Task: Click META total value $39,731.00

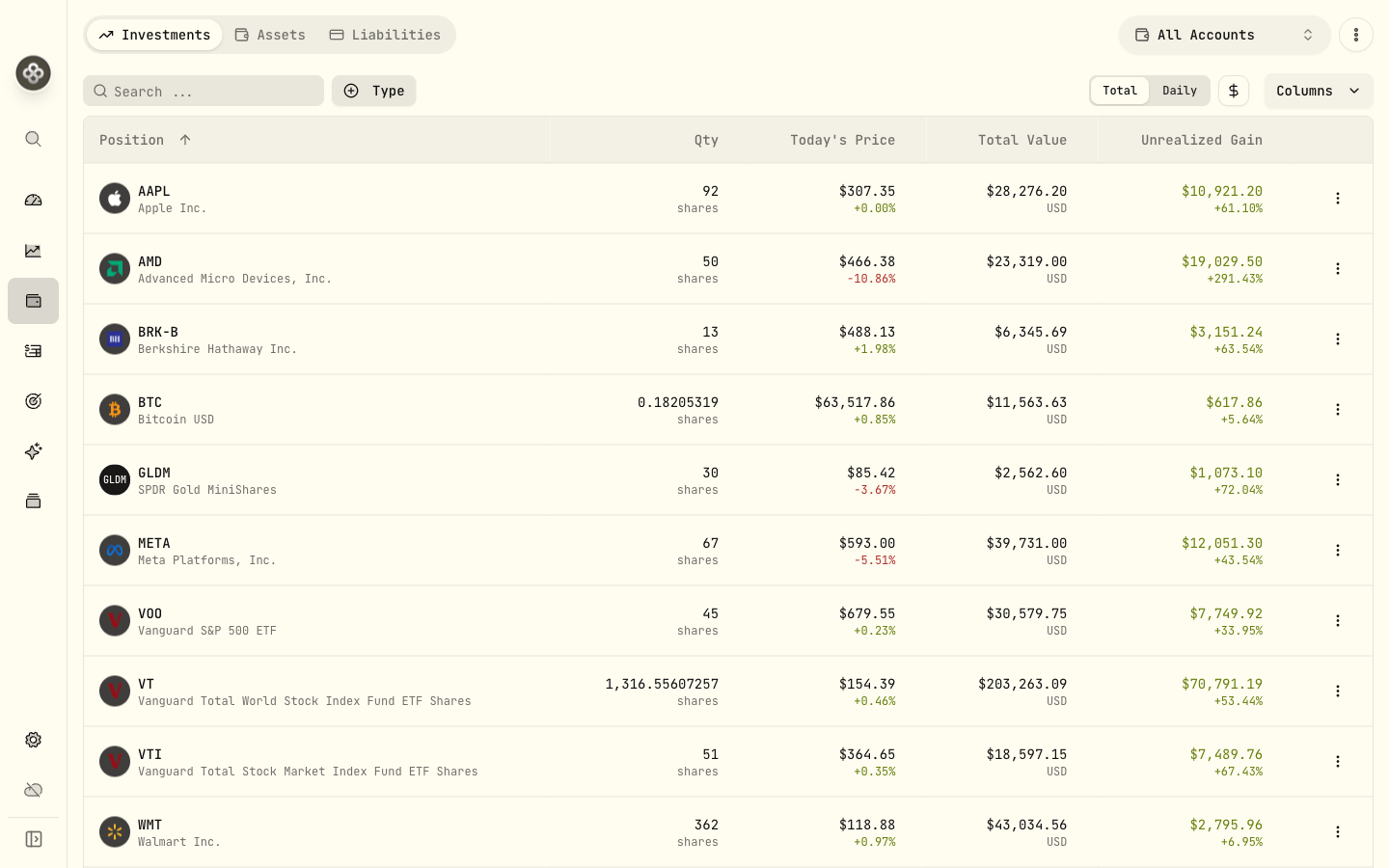Action: click(1026, 543)
